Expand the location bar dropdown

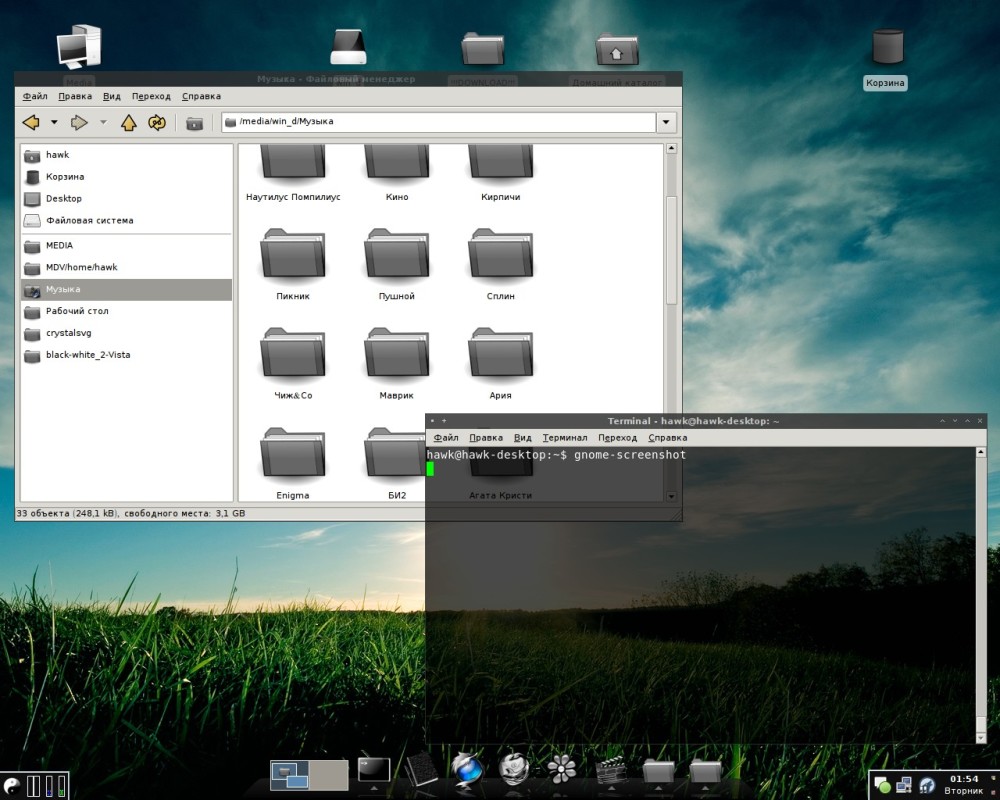(666, 122)
